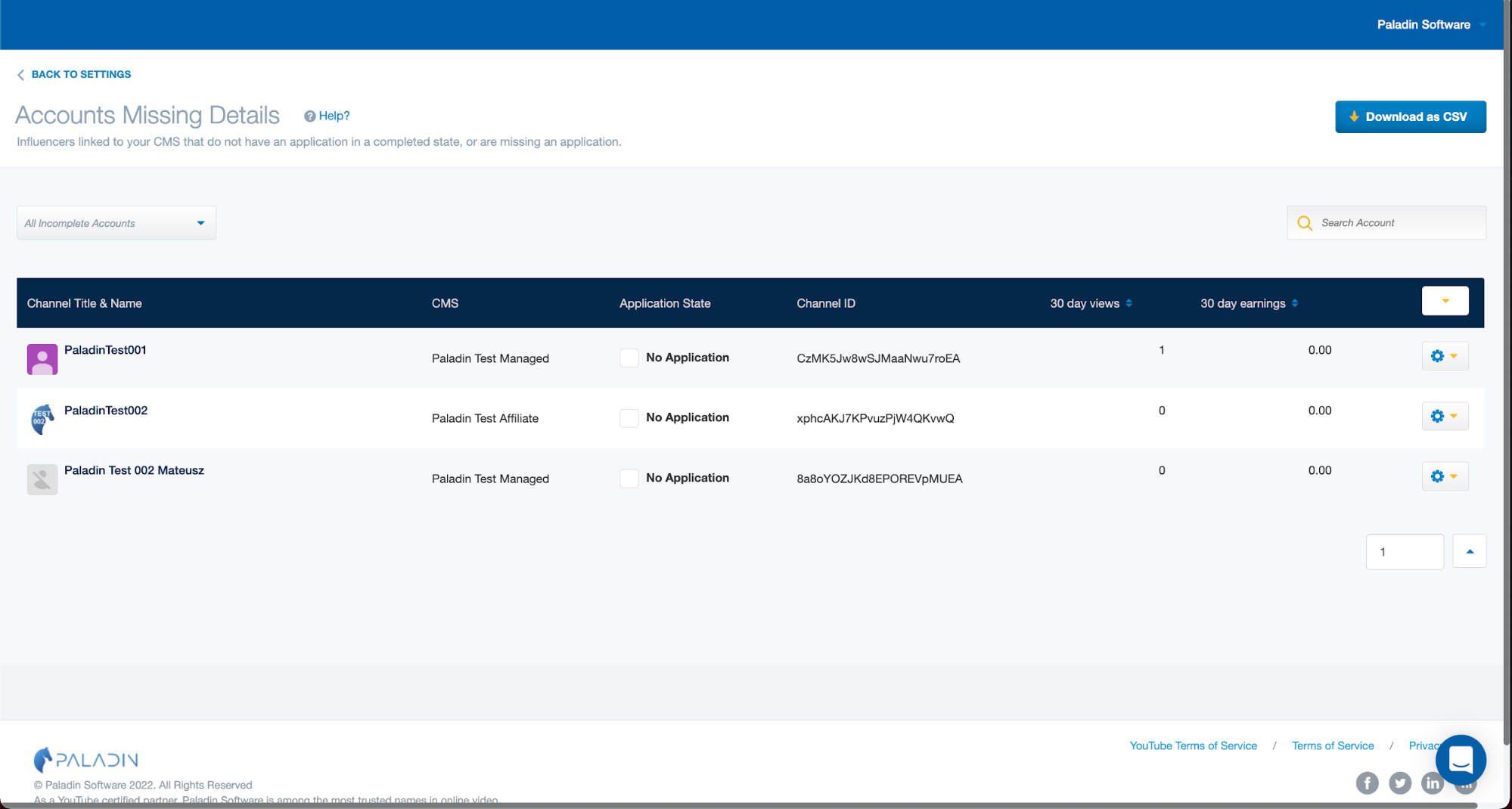Open the Twitter social icon

point(1400,783)
